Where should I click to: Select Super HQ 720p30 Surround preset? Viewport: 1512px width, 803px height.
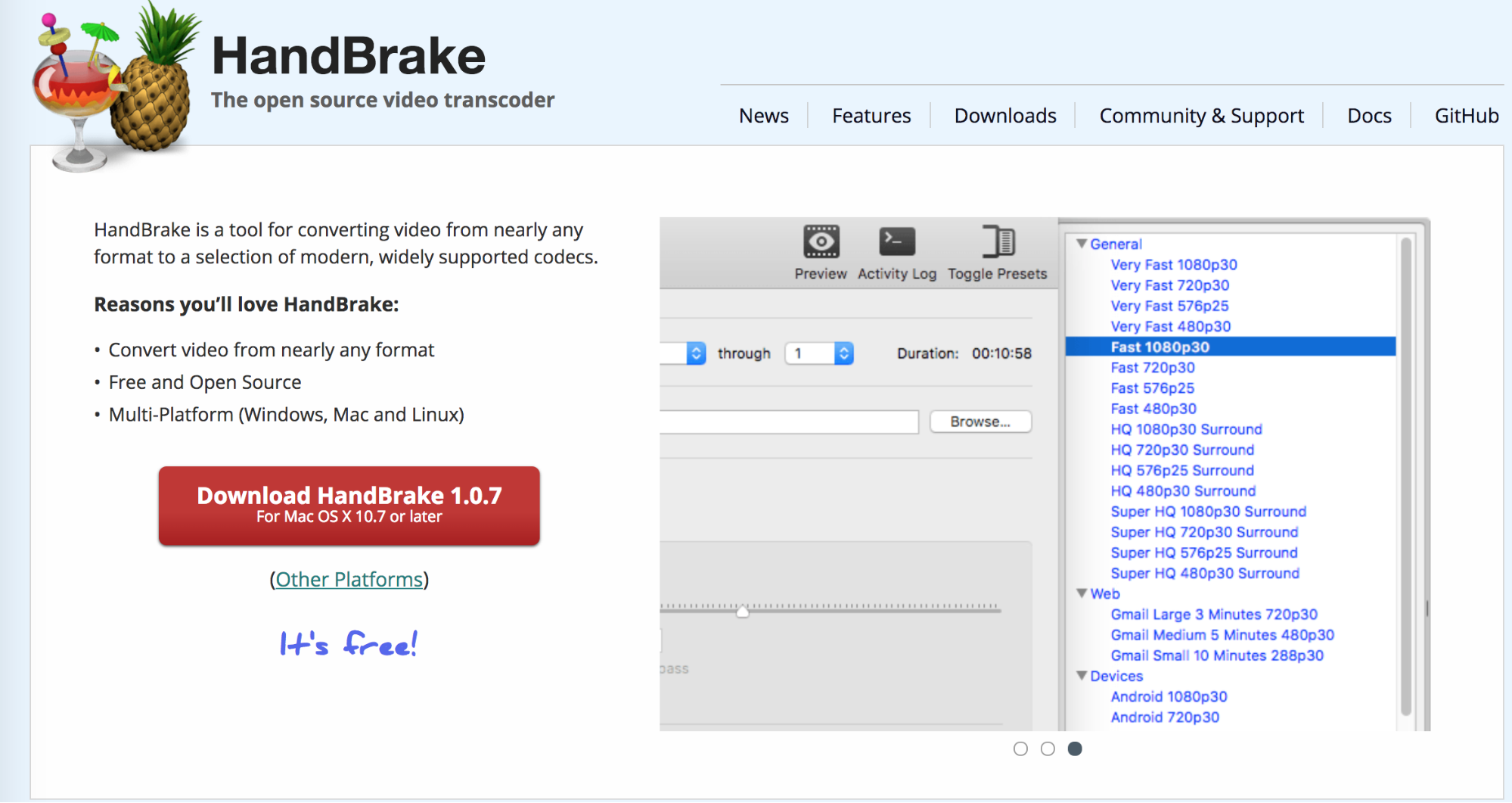tap(1204, 532)
